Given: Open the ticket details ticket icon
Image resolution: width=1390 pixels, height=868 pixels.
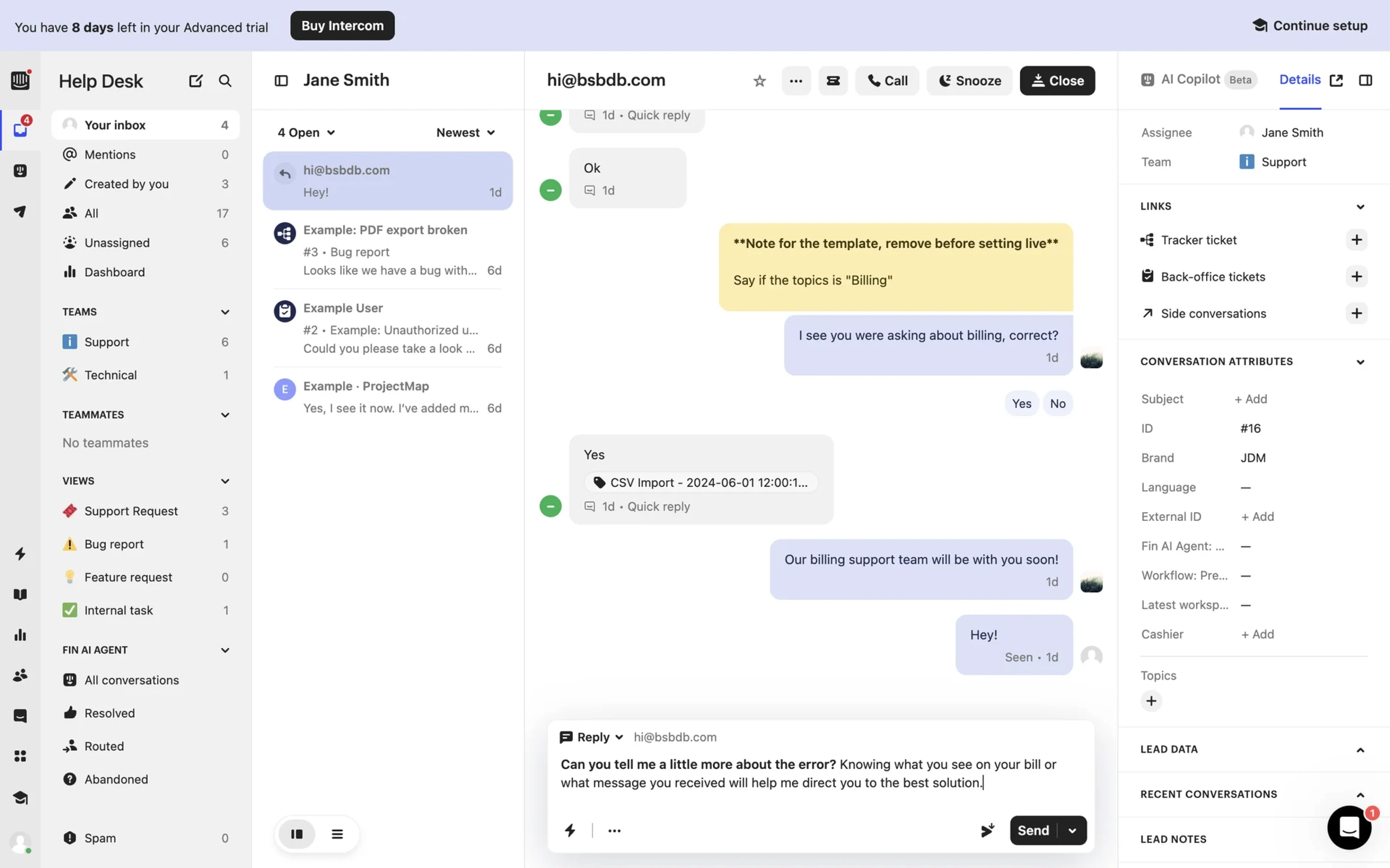Looking at the screenshot, I should [x=833, y=80].
